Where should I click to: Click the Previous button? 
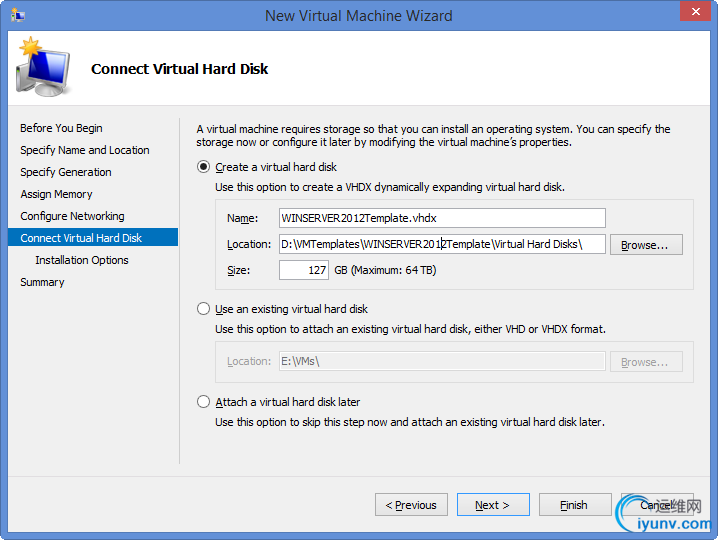point(411,505)
